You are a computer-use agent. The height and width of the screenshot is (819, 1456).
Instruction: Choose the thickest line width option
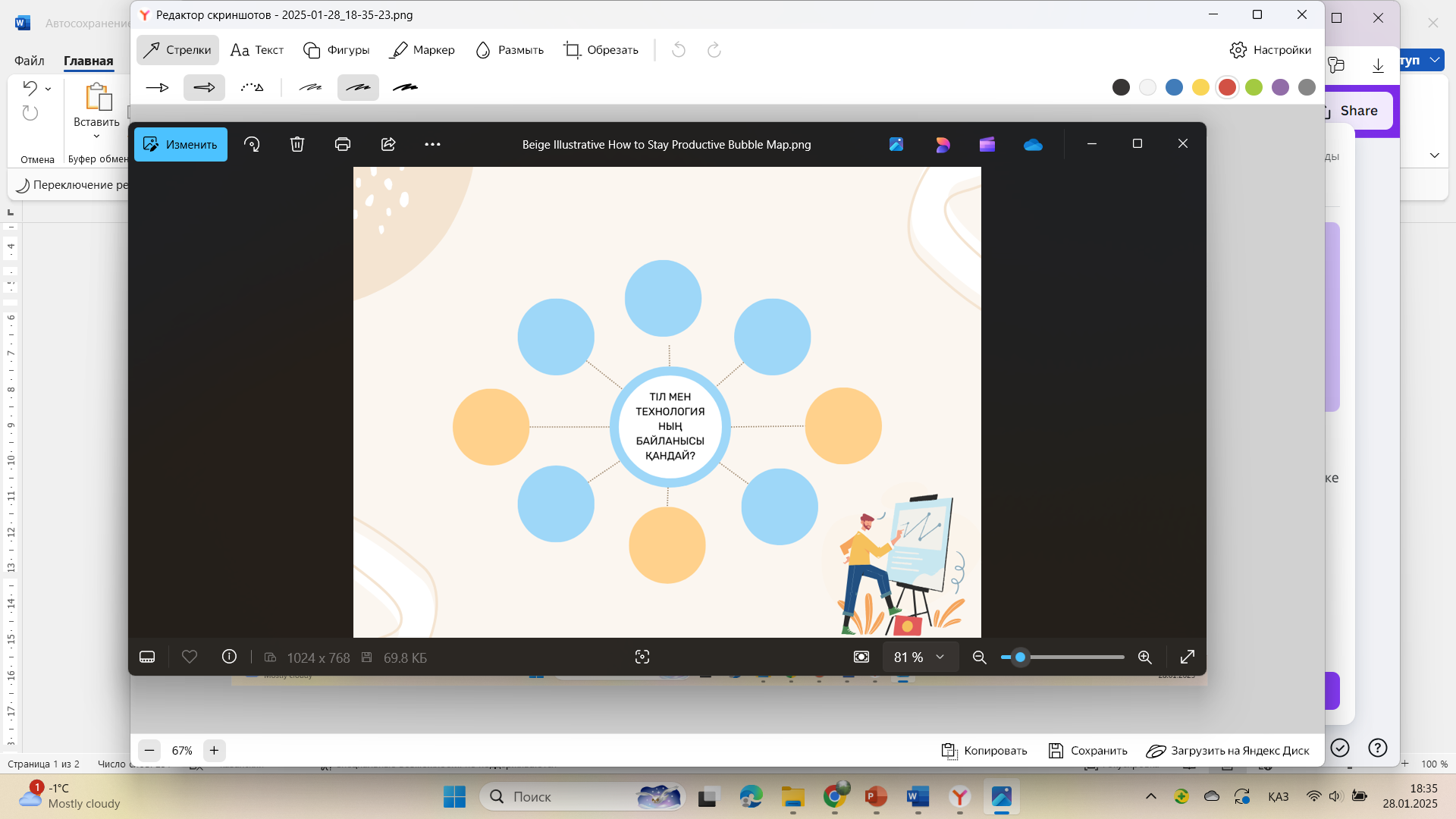(405, 87)
